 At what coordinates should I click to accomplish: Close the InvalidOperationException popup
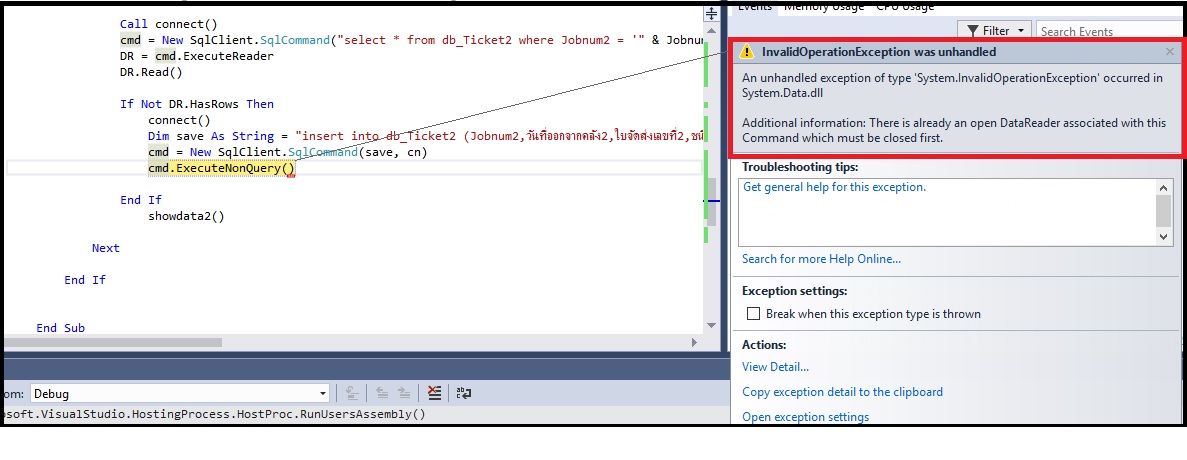pyautogui.click(x=1170, y=51)
